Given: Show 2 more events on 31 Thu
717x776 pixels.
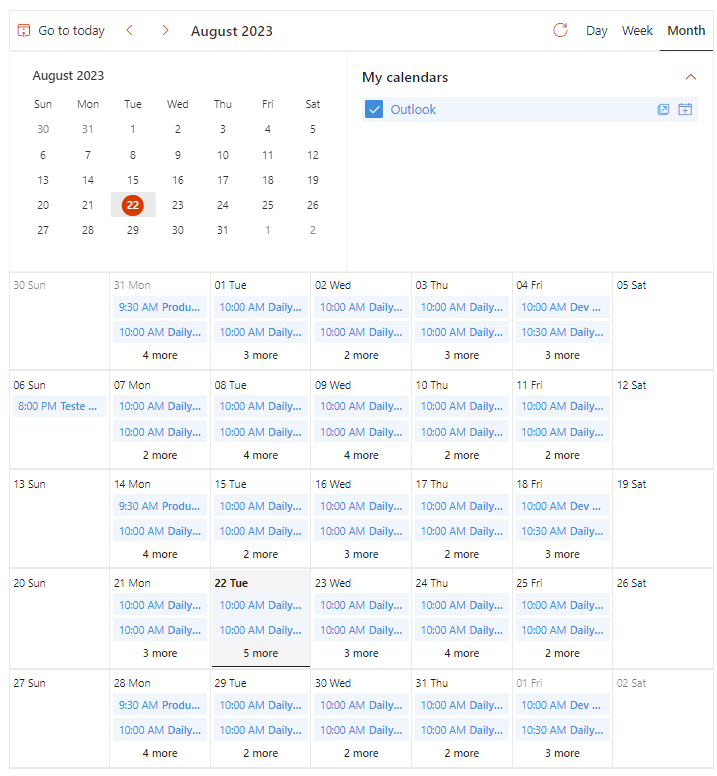Looking at the screenshot, I should click(x=461, y=753).
